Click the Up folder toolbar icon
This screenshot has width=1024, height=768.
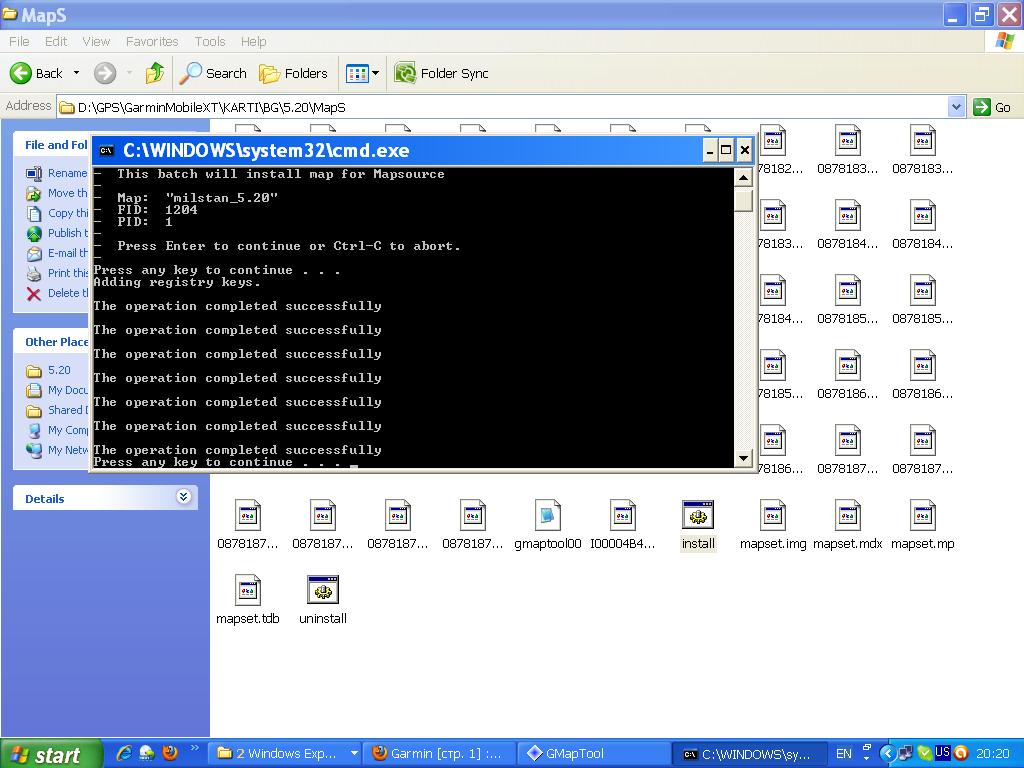[154, 73]
